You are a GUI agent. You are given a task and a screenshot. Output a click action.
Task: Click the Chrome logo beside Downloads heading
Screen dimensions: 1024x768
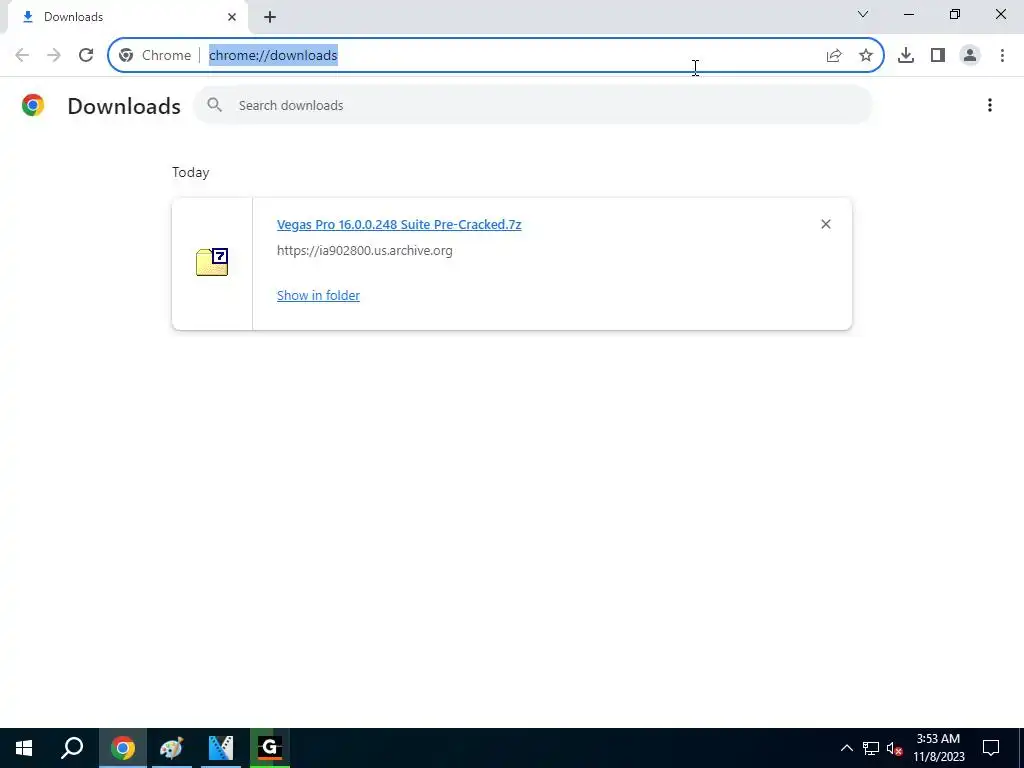click(33, 105)
